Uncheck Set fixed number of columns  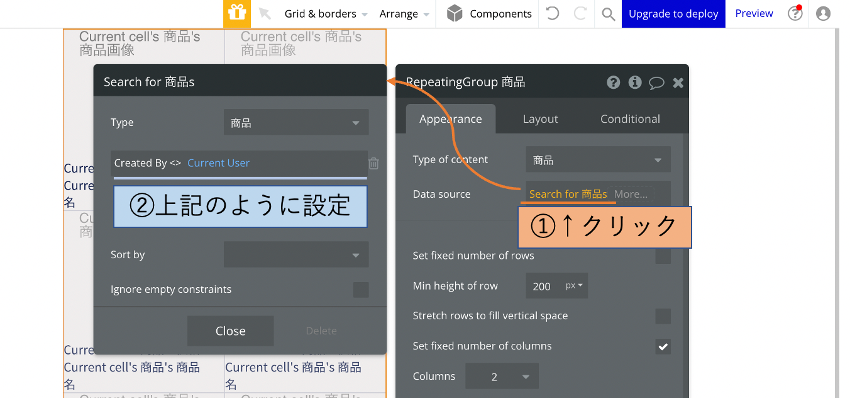pos(663,346)
